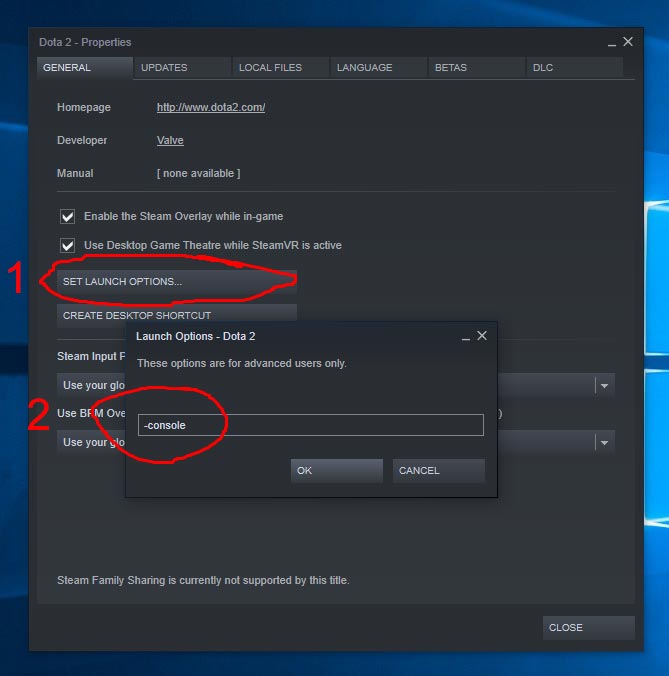Open the dota2.com homepage link

coord(211,107)
